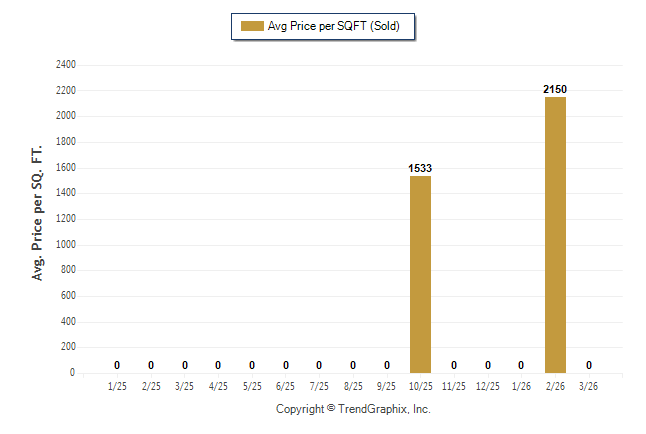Click the 1533 data label

pyautogui.click(x=420, y=169)
